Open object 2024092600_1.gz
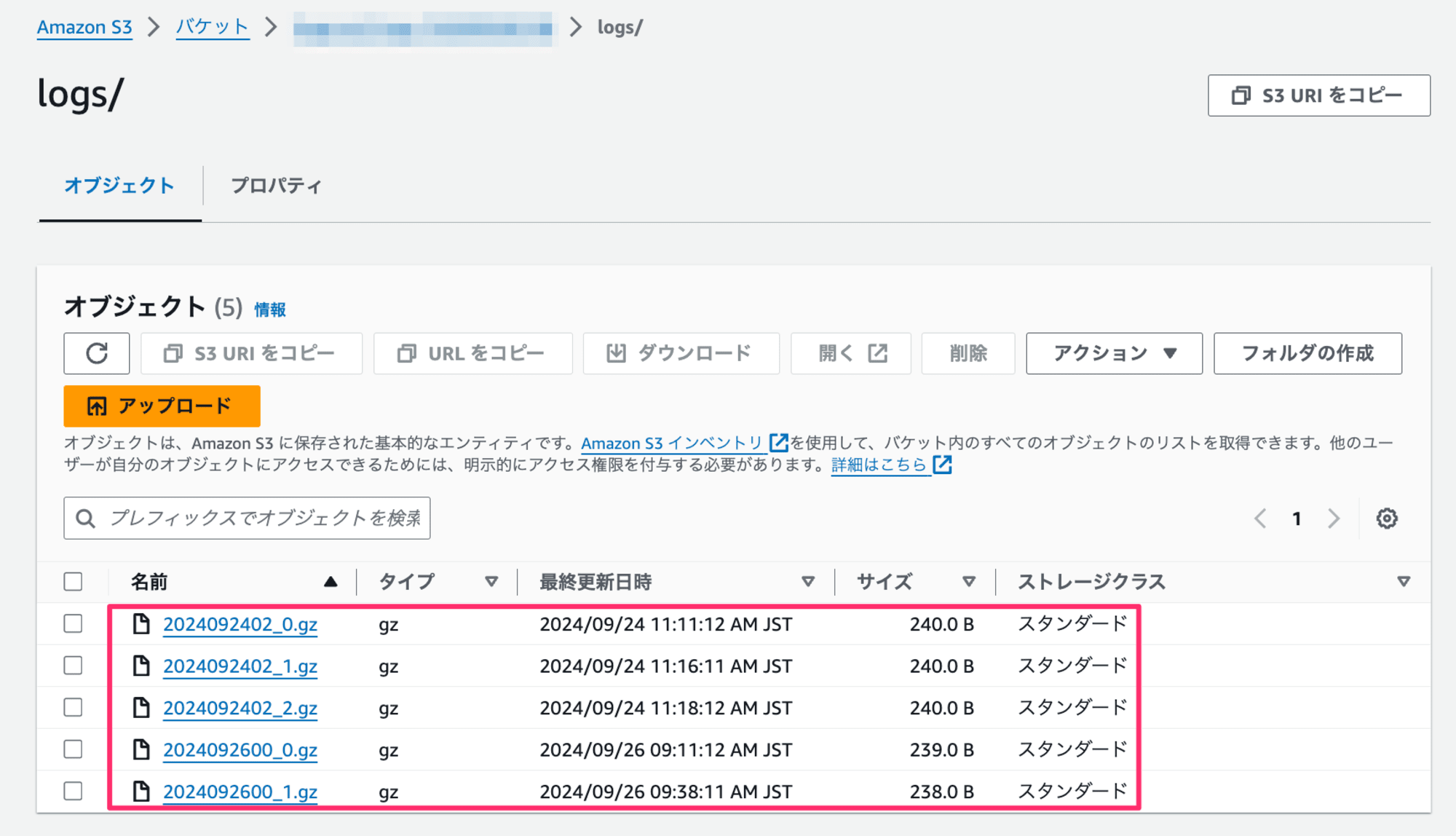 click(x=240, y=792)
